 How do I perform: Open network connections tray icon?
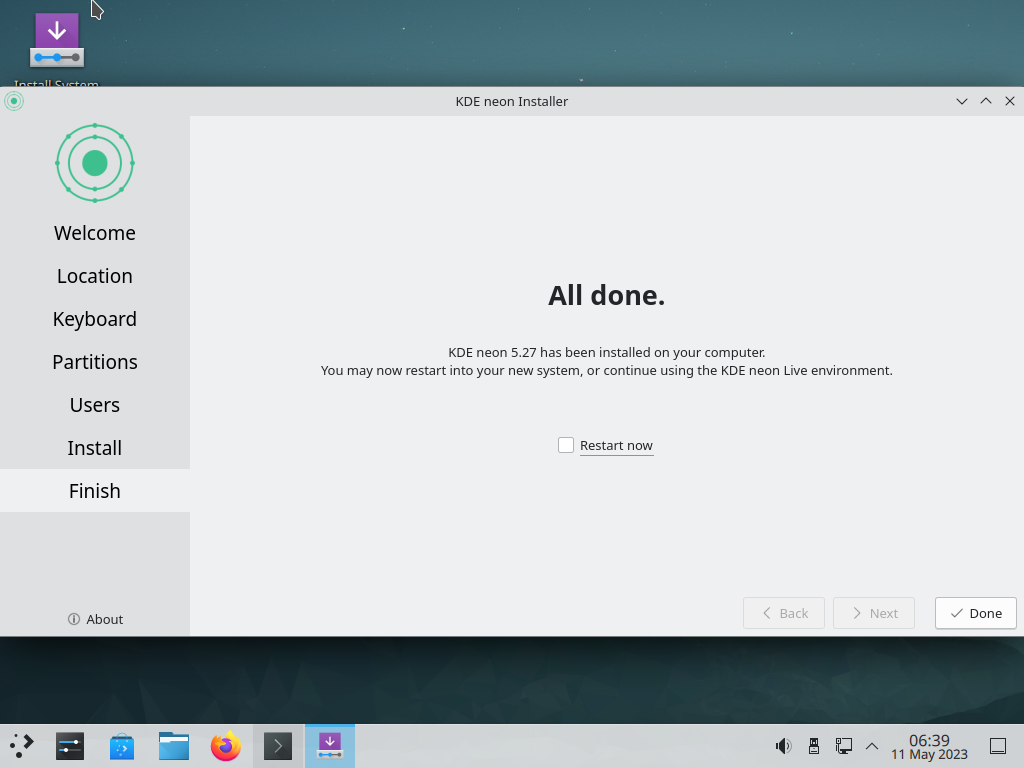click(x=843, y=746)
